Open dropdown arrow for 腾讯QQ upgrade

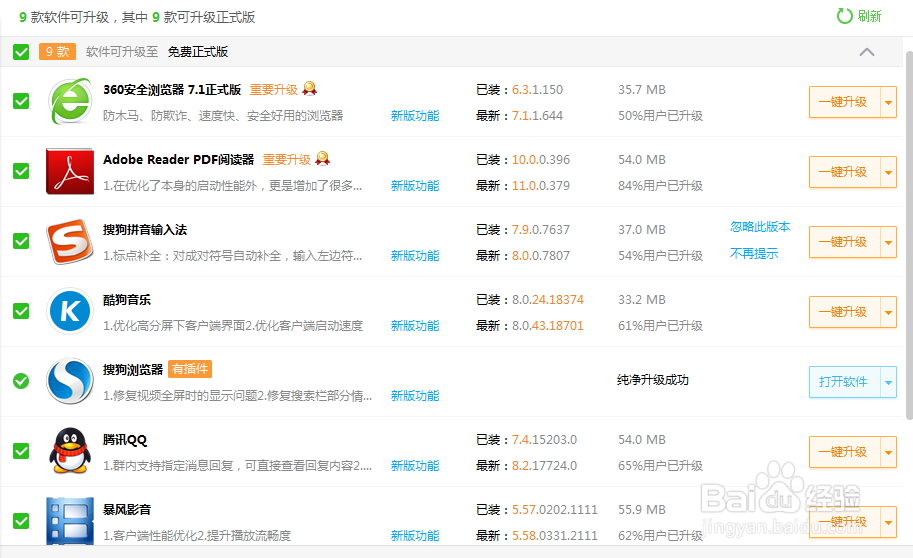889,452
